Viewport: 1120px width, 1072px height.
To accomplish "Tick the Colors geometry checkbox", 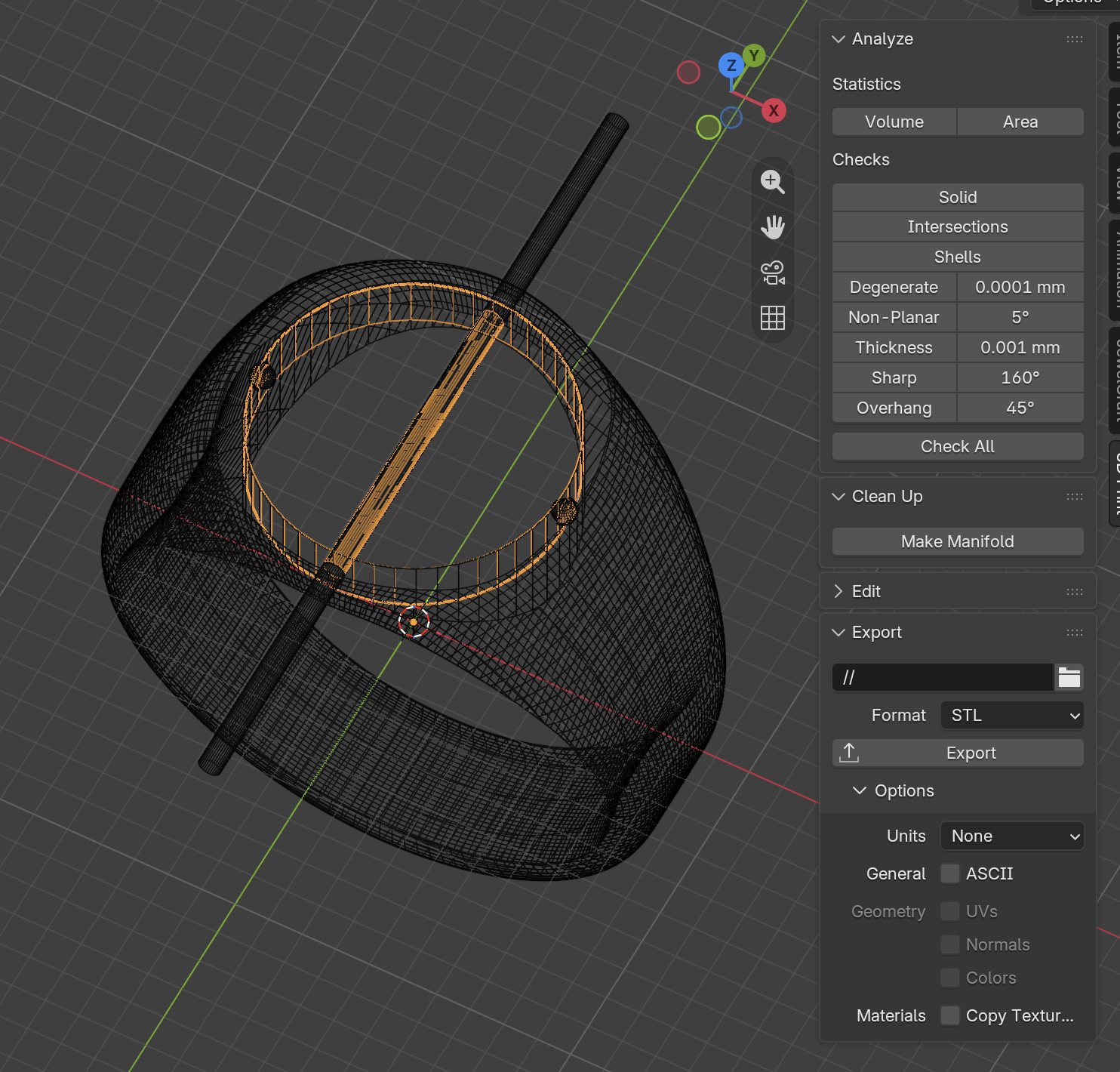I will pyautogui.click(x=950, y=978).
